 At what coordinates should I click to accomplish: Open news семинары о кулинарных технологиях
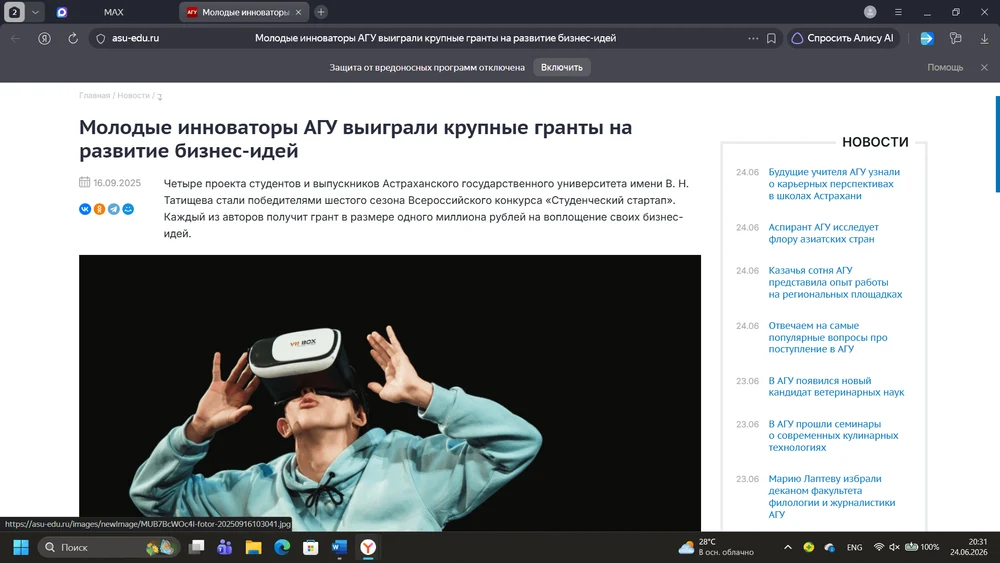coord(834,435)
